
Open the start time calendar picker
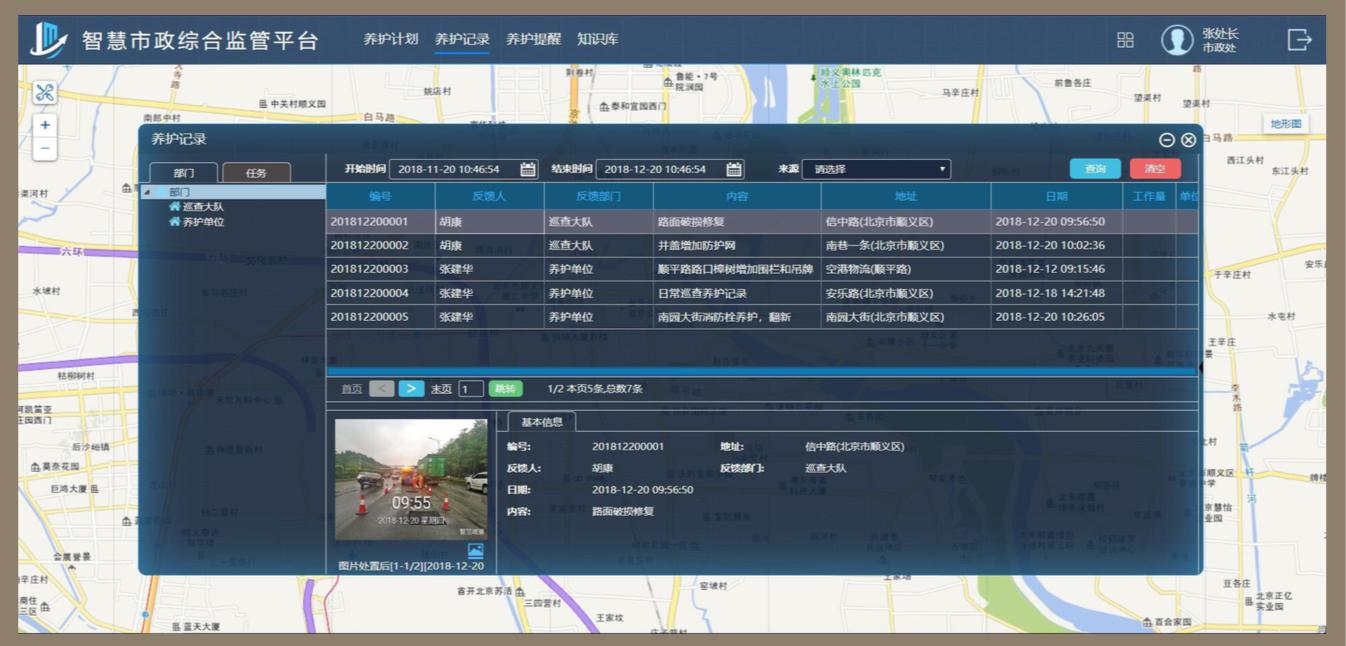coord(528,169)
